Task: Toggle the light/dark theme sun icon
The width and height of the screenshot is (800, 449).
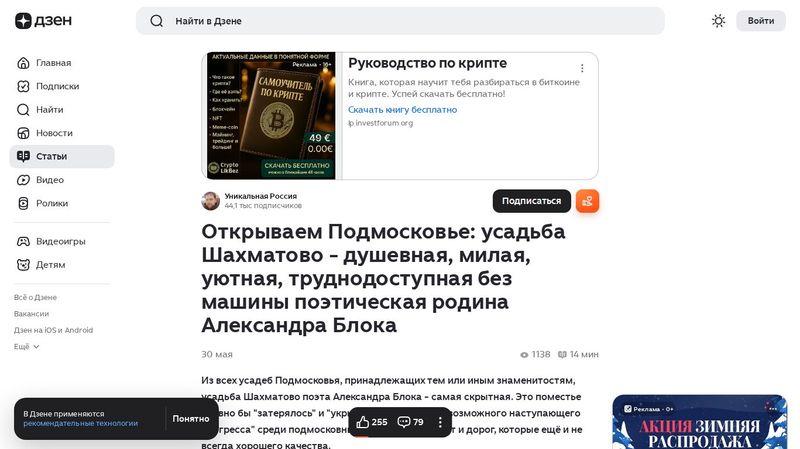Action: 718,21
